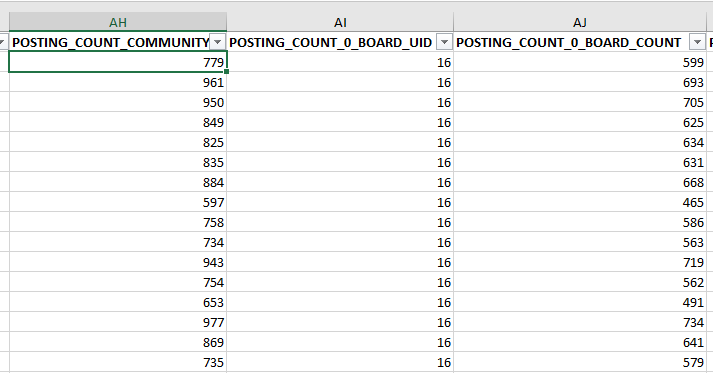Select the board count cell 586

click(580, 222)
